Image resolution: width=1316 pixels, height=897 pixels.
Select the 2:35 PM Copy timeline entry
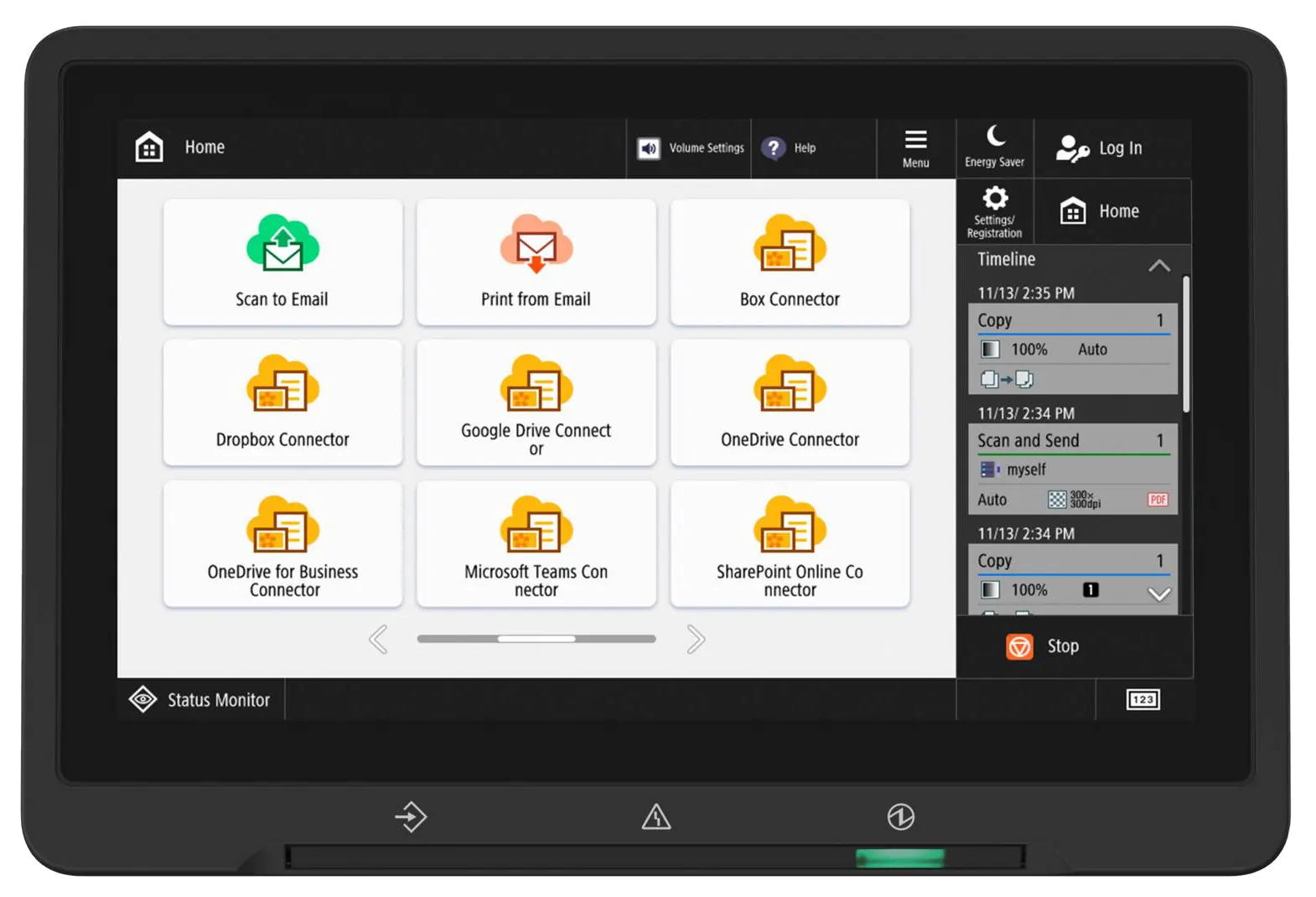click(1073, 349)
